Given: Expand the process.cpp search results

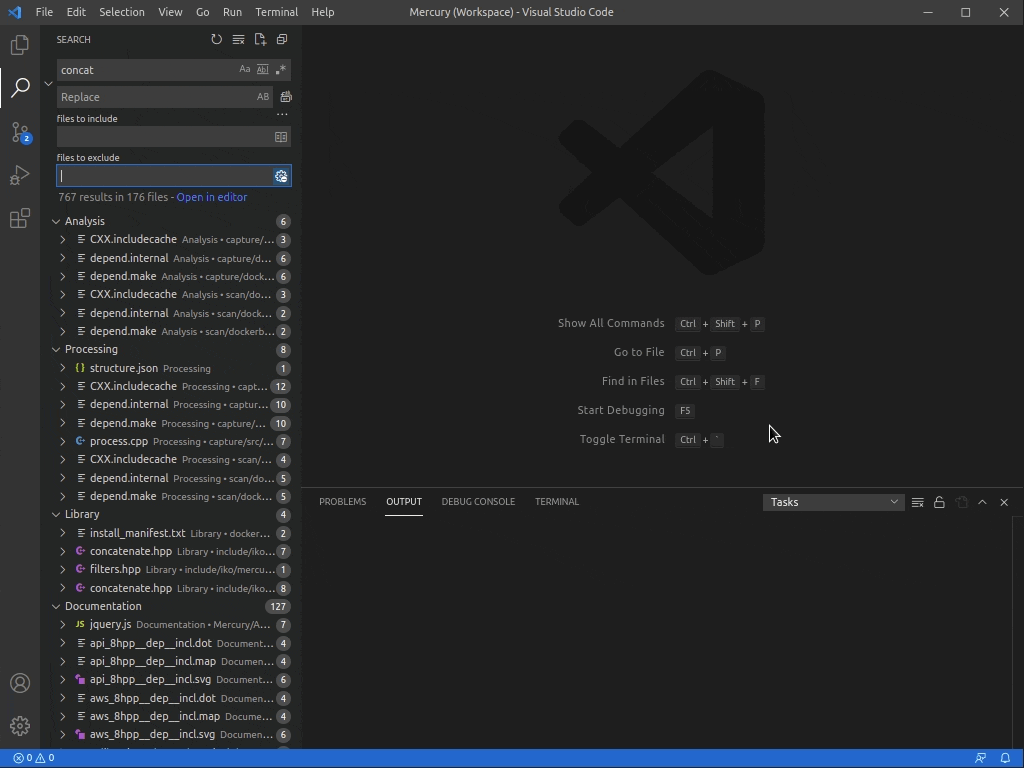Looking at the screenshot, I should [x=63, y=441].
